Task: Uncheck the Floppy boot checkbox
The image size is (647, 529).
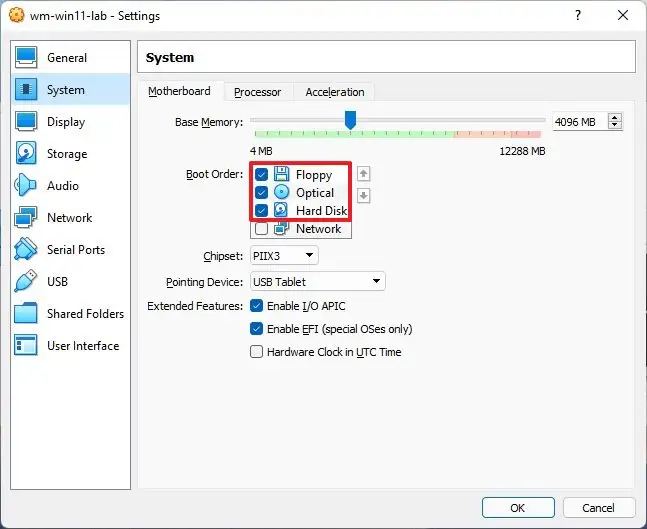Action: click(261, 174)
